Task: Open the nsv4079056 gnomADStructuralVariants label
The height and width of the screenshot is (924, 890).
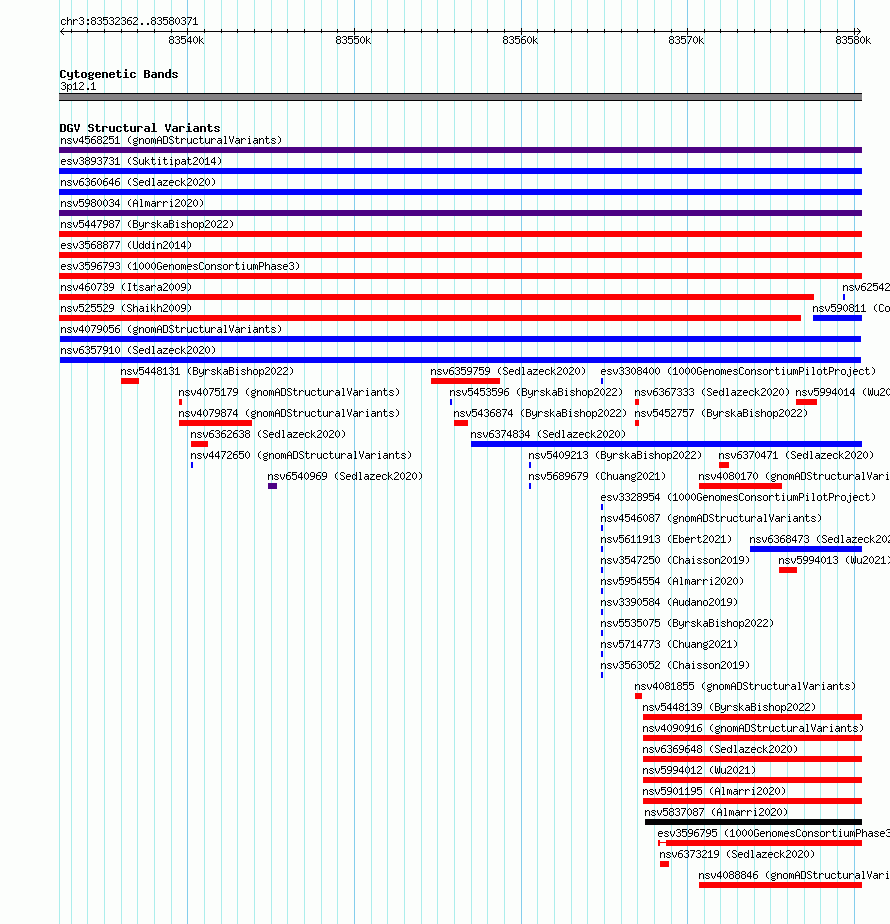Action: (171, 329)
